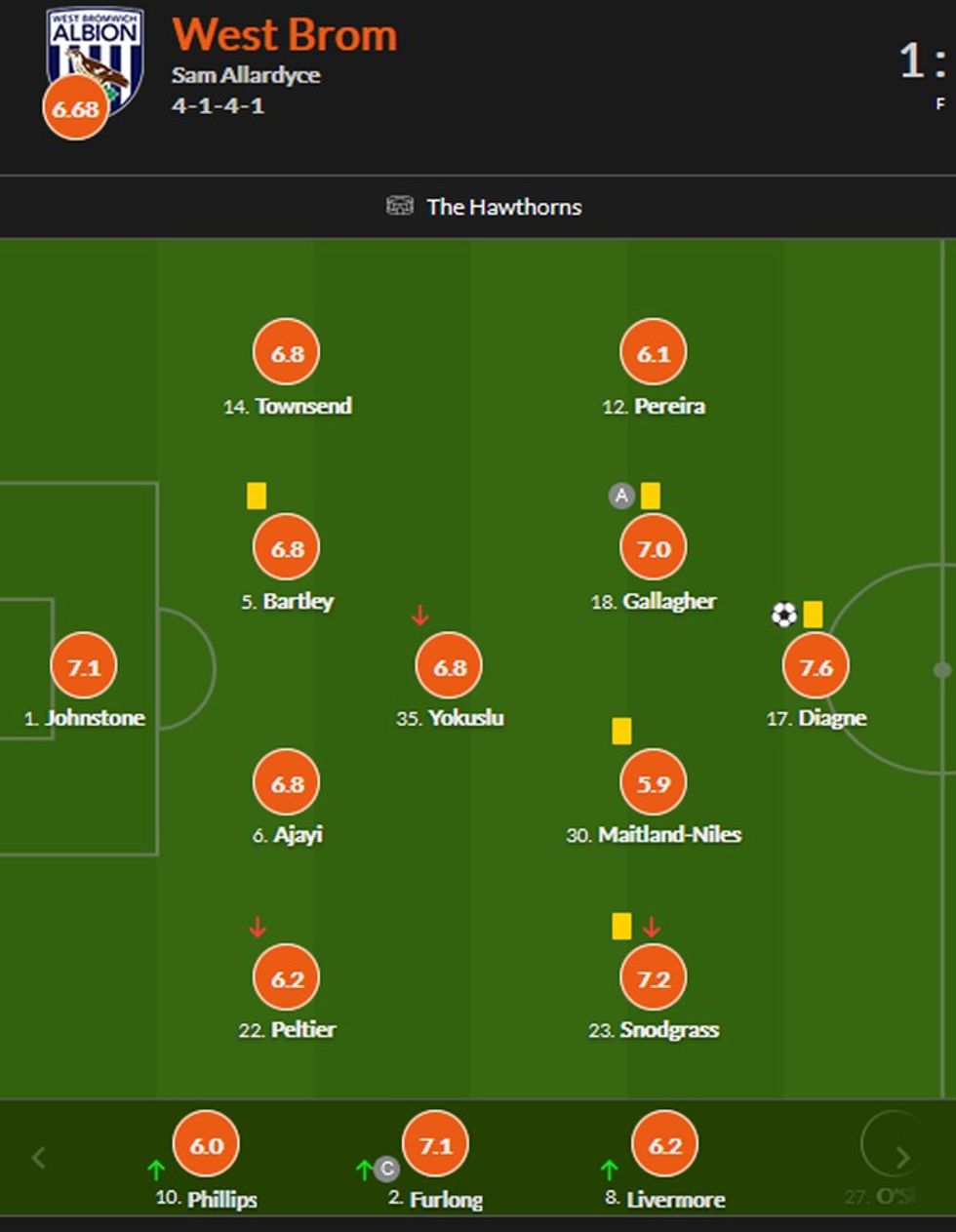956x1232 pixels.
Task: Click the captain badge next to Furlong
Action: pos(387,1169)
